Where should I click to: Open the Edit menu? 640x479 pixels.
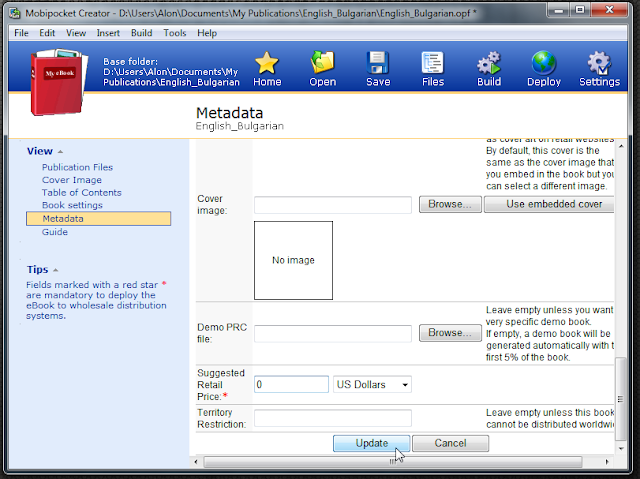(47, 33)
